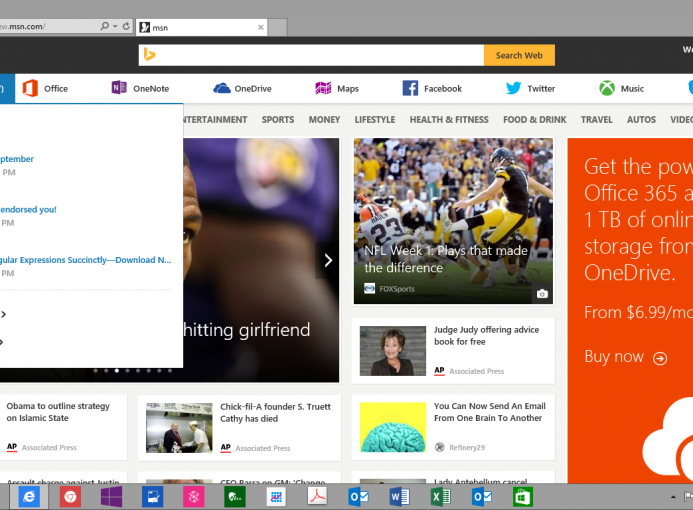Open the calendar-grid taskbar app icon
The image size is (693, 510).
pos(276,497)
